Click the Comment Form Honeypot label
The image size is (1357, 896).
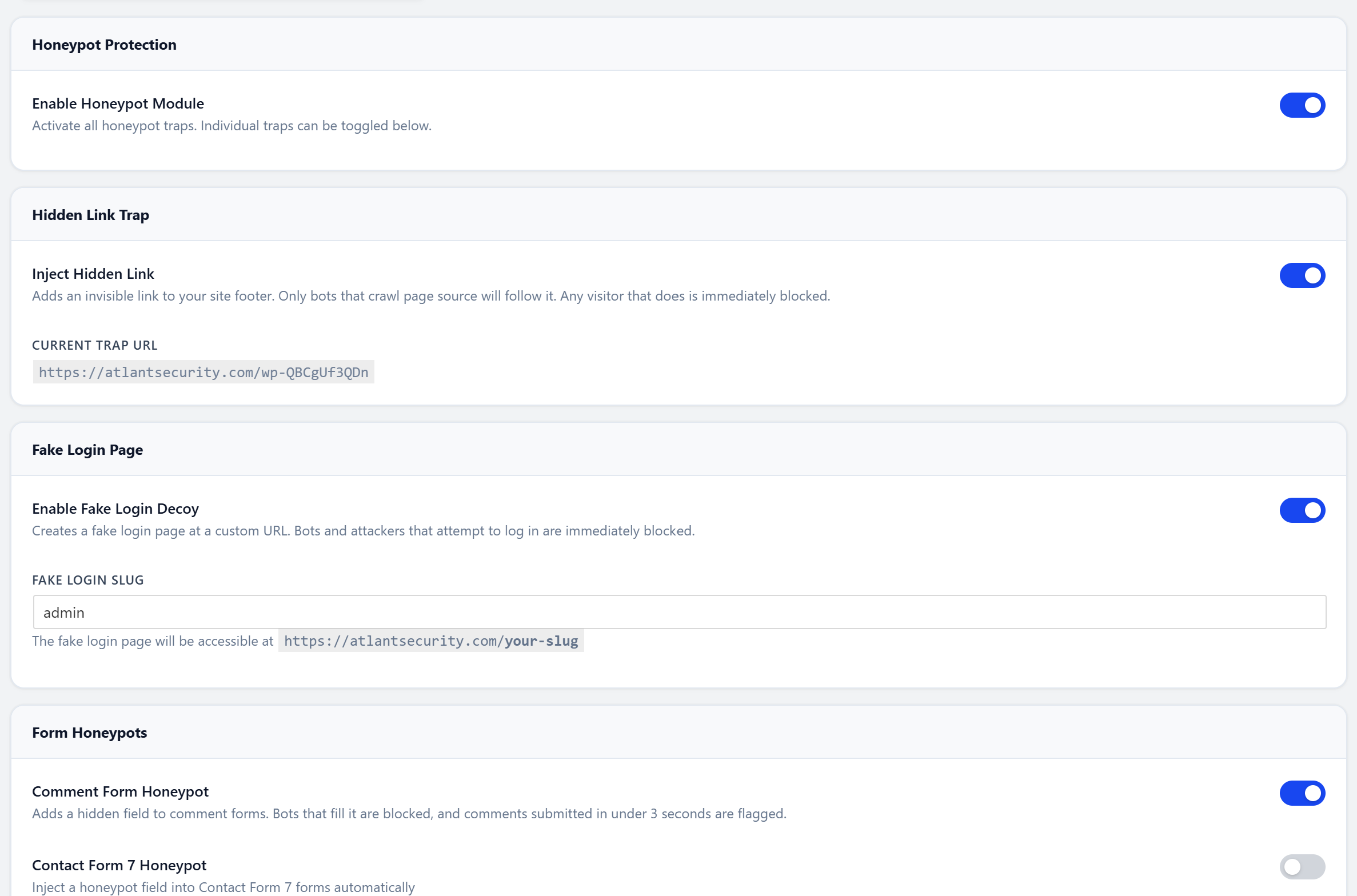click(x=120, y=791)
